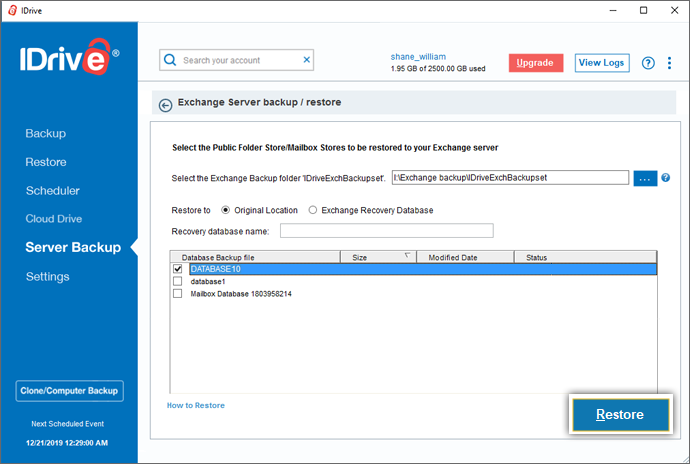690x464 pixels.
Task: Select the DATABASE10 row text
Action: (x=216, y=269)
